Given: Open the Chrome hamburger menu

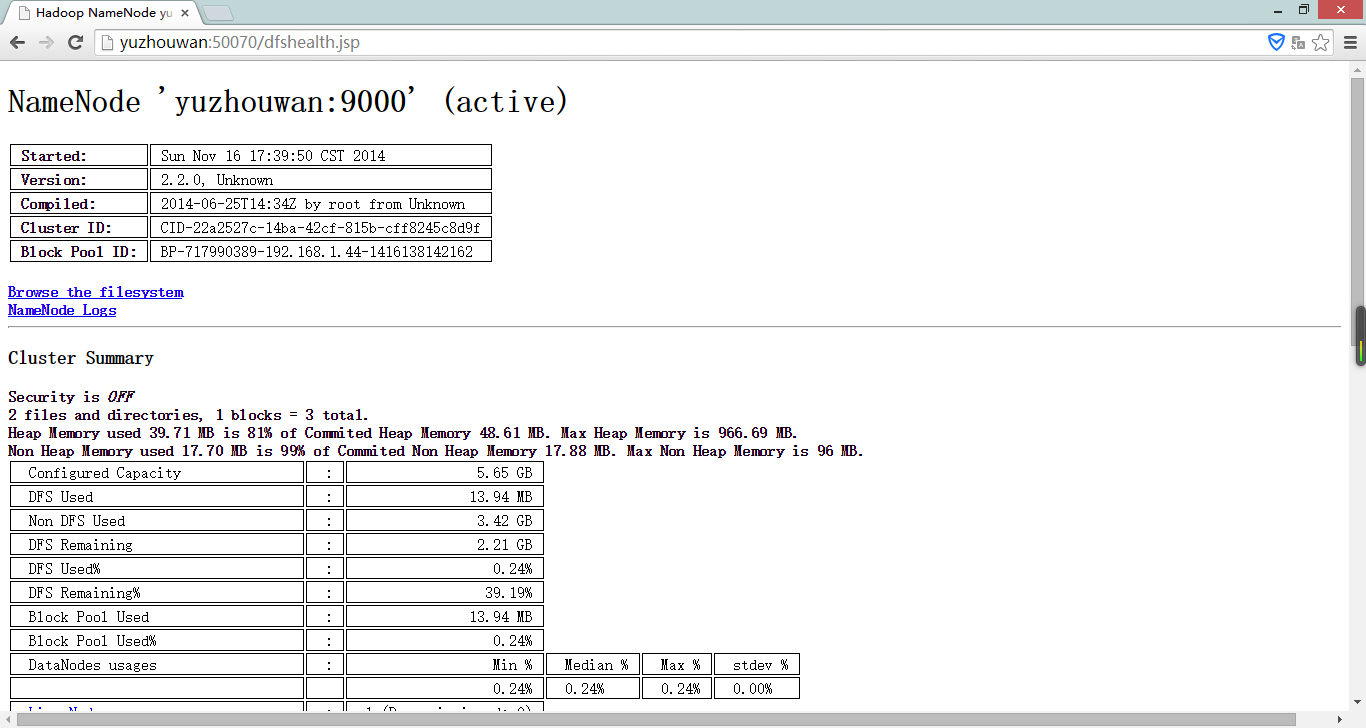Looking at the screenshot, I should point(1349,42).
